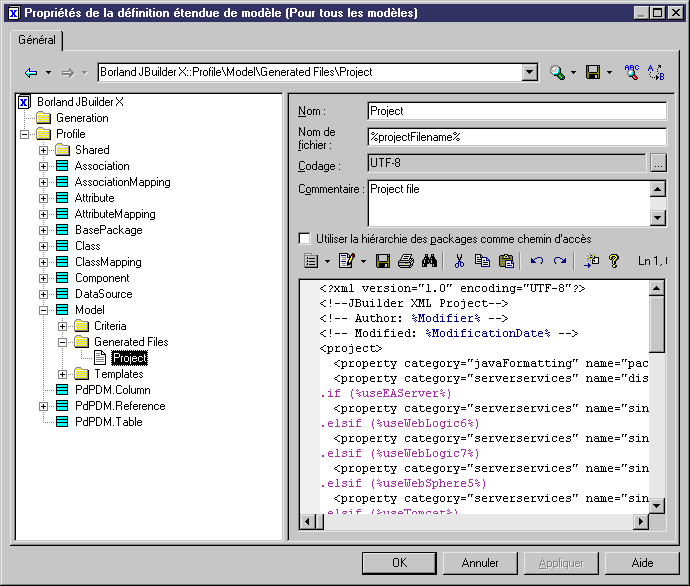Expand the Association tree node
Screen dimensions: 690x586
pyautogui.click(x=44, y=166)
